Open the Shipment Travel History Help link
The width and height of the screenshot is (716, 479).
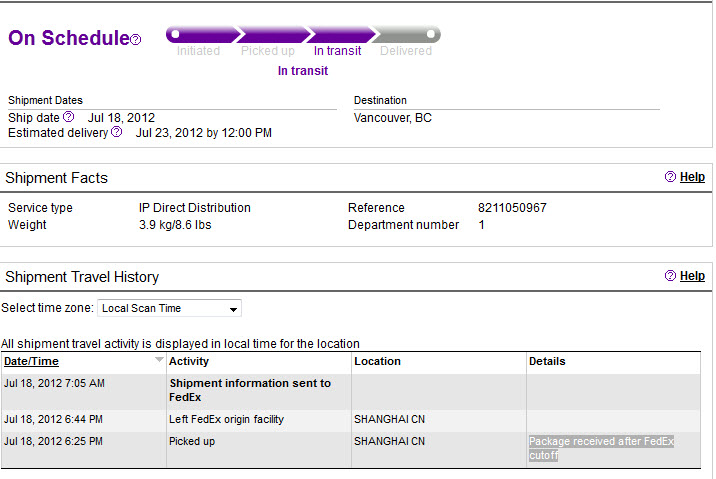pos(692,276)
